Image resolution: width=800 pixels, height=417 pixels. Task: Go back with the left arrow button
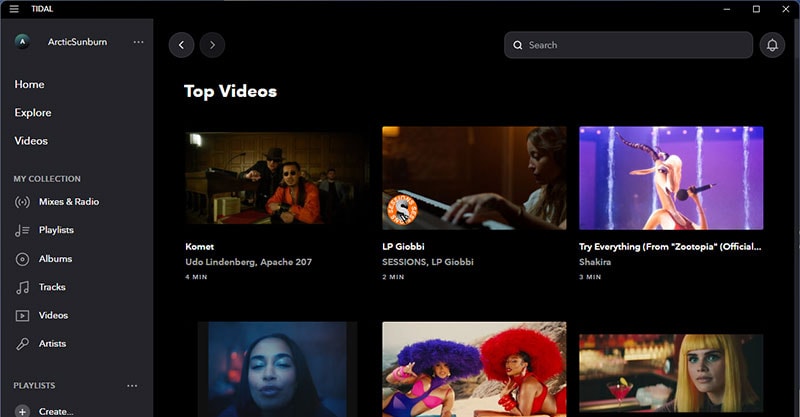(x=181, y=45)
